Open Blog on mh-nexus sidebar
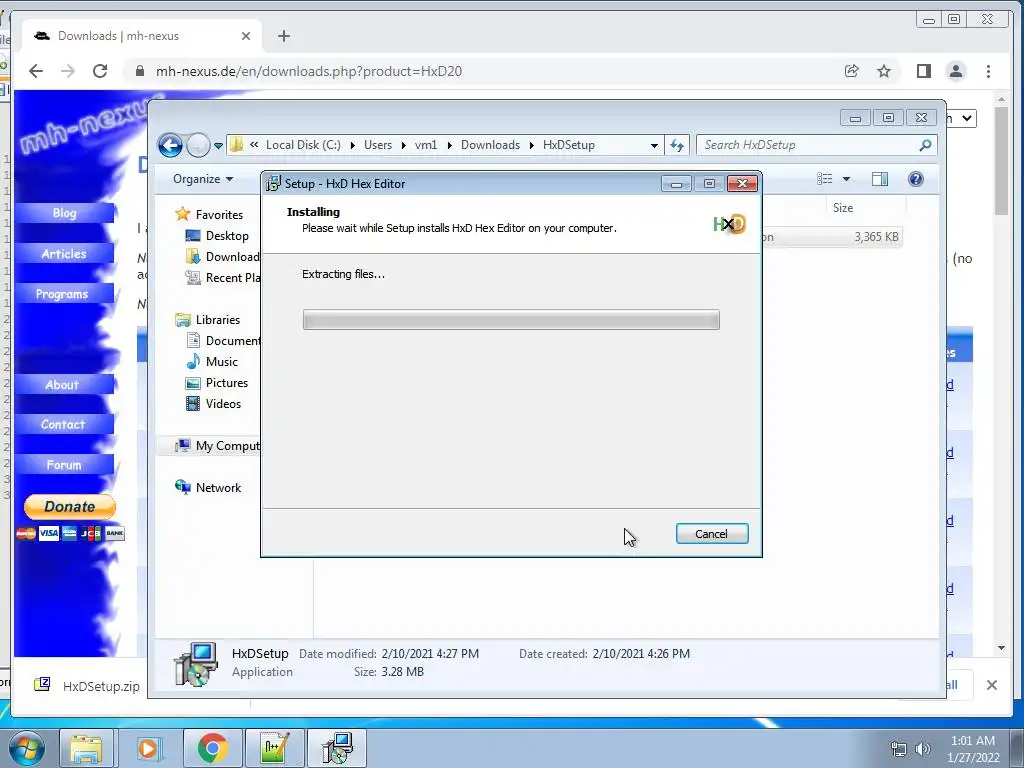This screenshot has width=1024, height=768. point(64,213)
